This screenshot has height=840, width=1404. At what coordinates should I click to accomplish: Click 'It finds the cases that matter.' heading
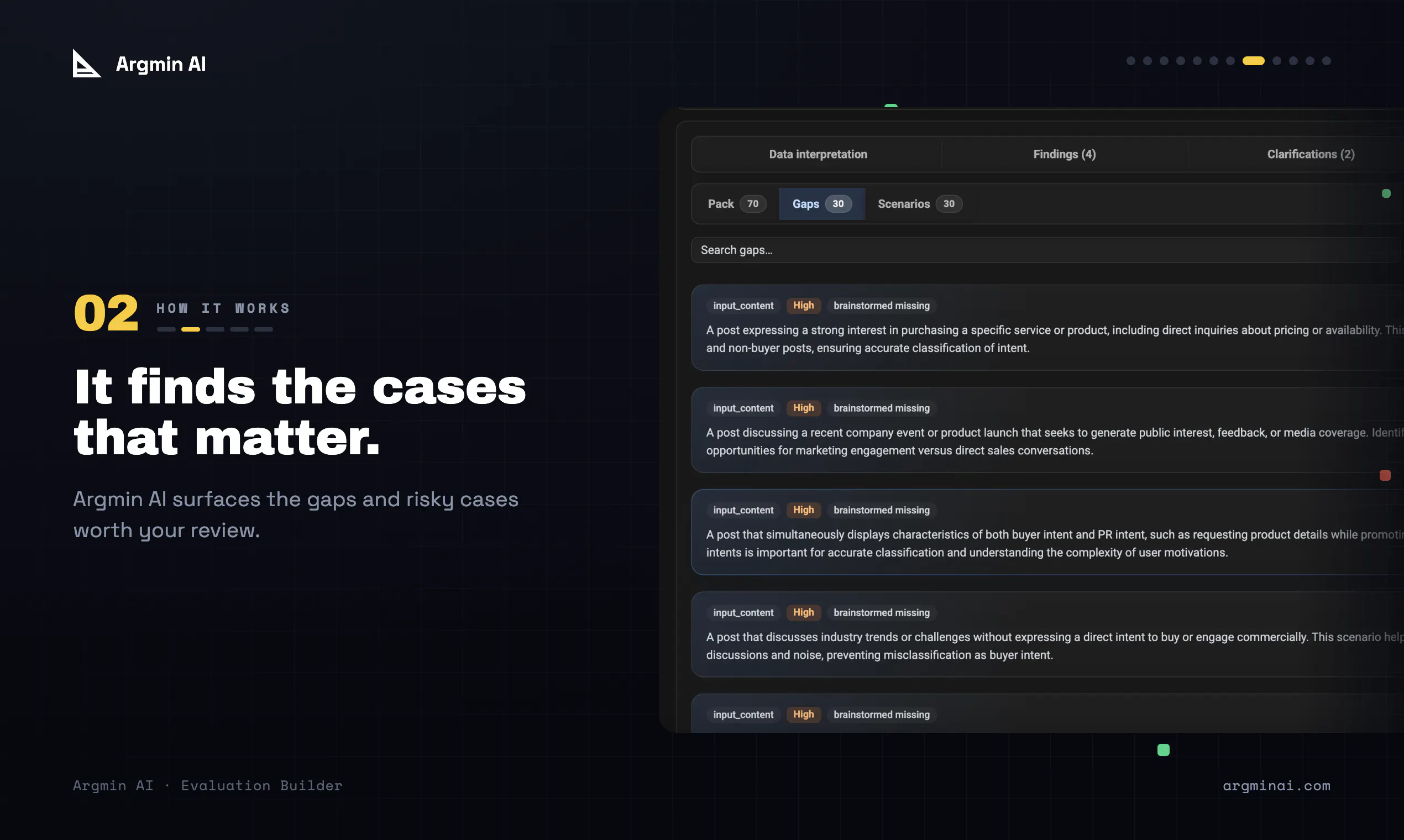tap(300, 412)
